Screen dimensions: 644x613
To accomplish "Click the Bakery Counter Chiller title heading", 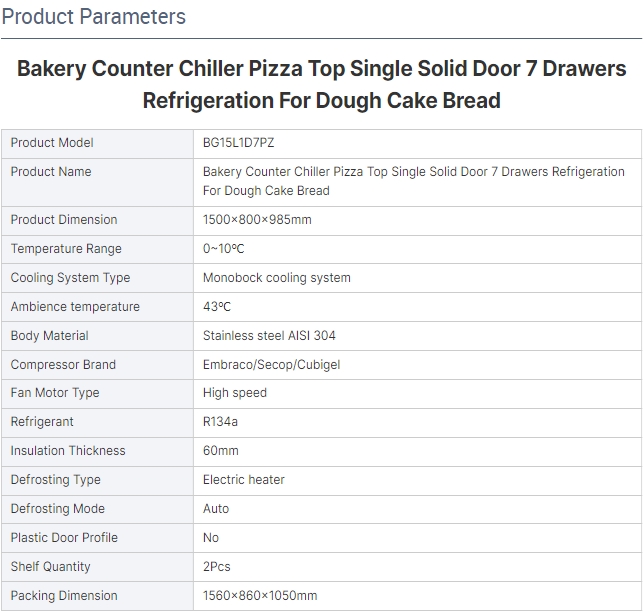I will click(x=321, y=84).
